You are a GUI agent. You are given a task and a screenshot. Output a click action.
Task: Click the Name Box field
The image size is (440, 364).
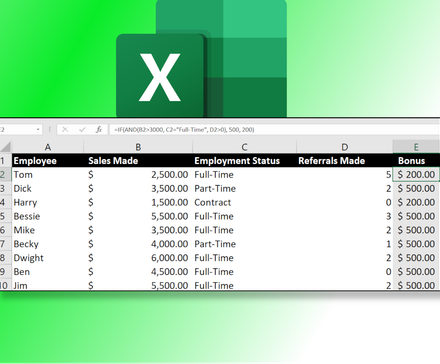coord(21,130)
